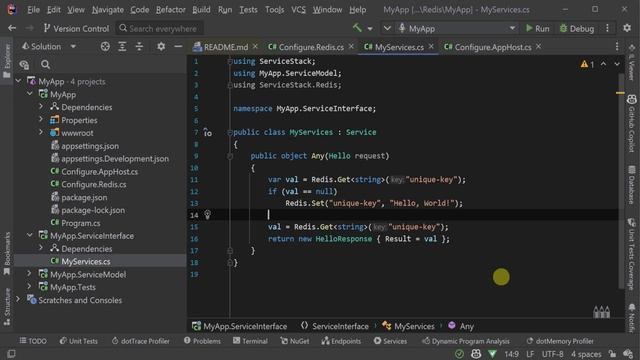Viewport: 640px width, 360px height.
Task: Open the Refactor menu
Action: (x=171, y=10)
